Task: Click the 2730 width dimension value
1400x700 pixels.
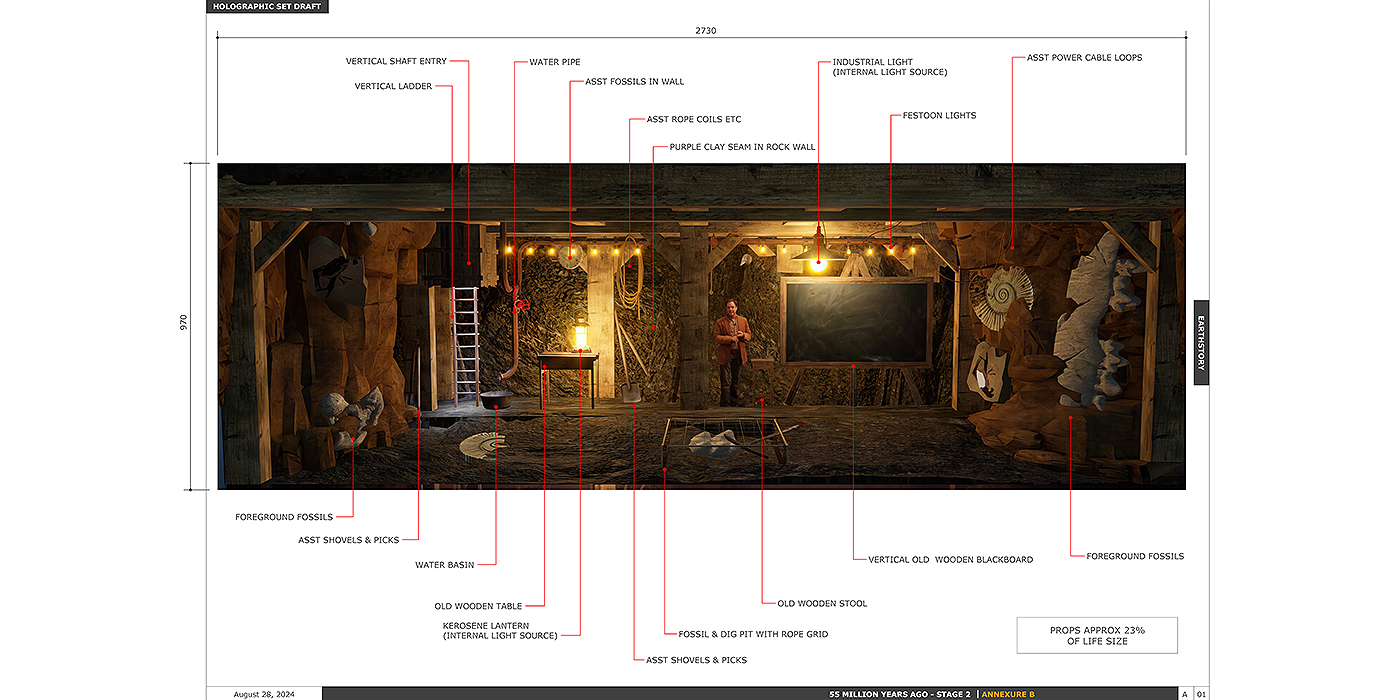Action: (706, 31)
